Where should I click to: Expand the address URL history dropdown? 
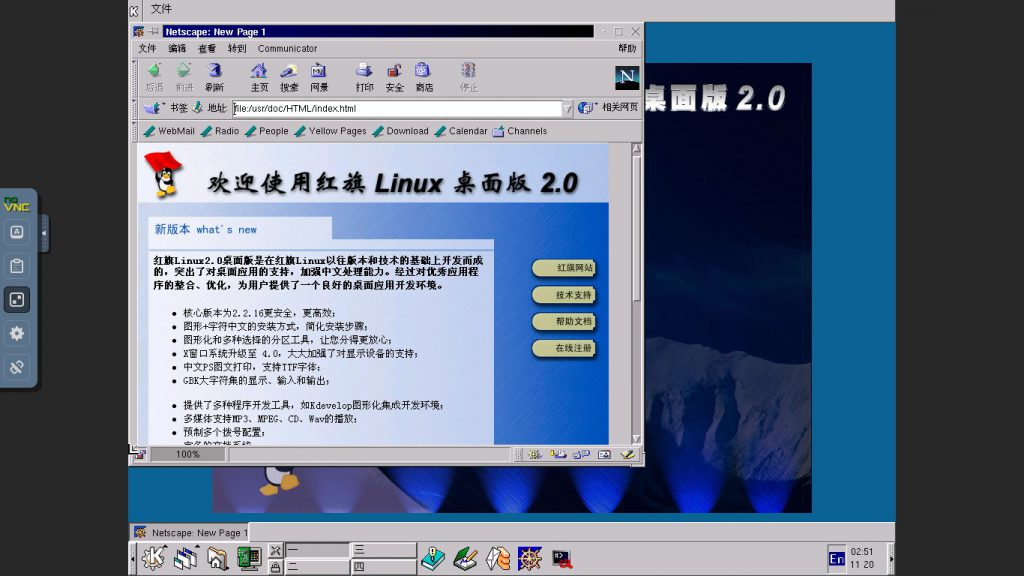tap(568, 108)
